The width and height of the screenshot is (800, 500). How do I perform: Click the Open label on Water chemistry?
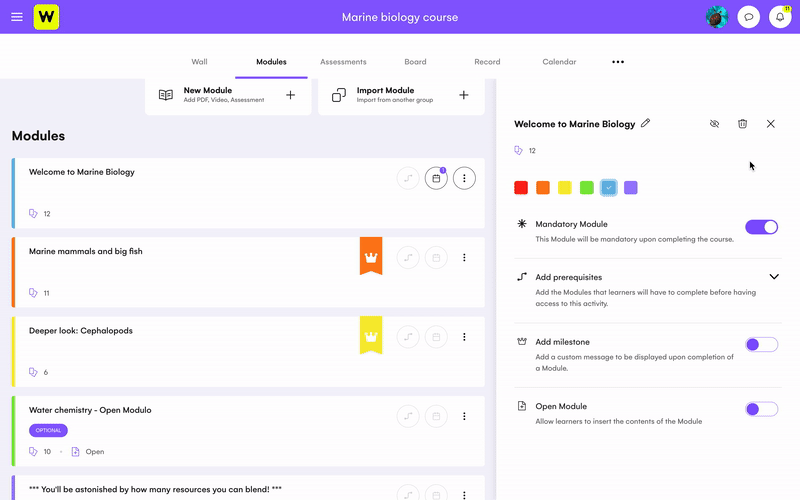(x=95, y=452)
